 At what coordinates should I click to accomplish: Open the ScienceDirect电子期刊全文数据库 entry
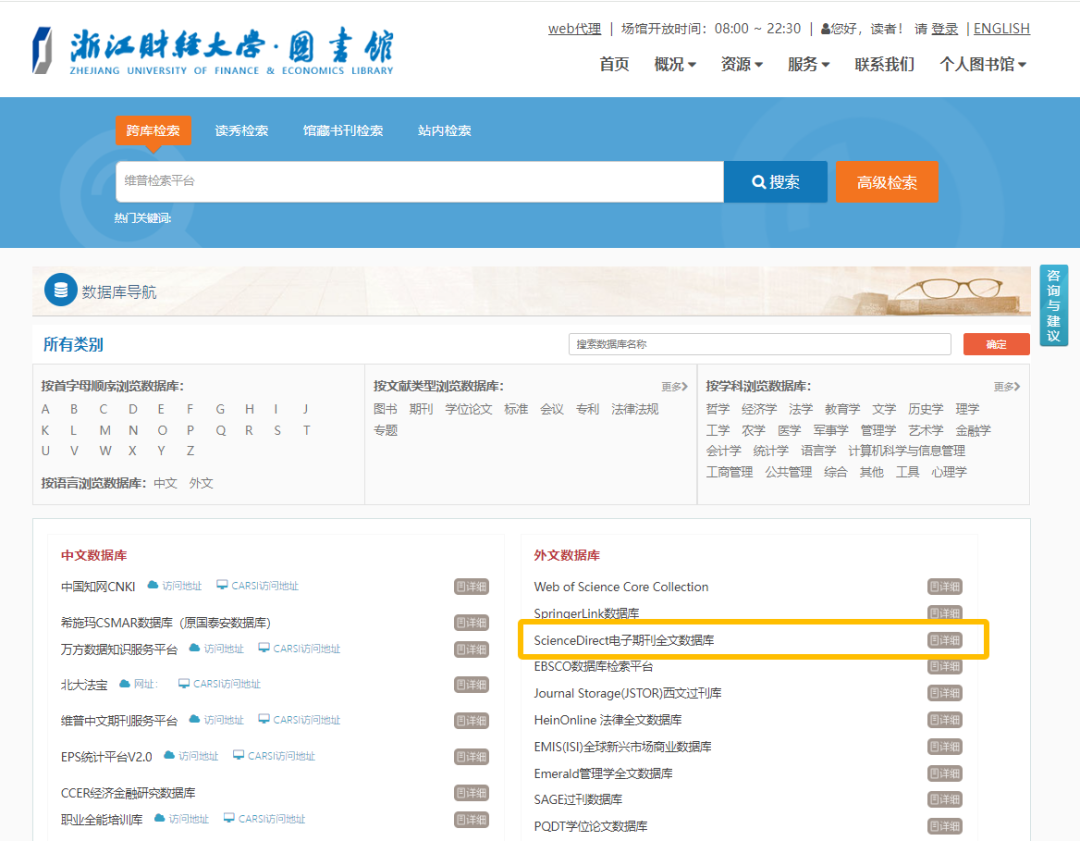(x=624, y=641)
